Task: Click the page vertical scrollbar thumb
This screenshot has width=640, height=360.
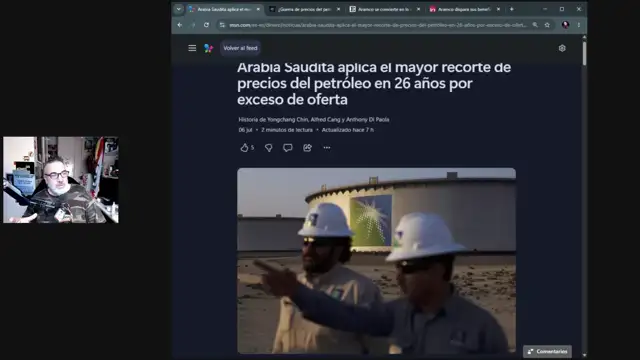Action: (x=584, y=53)
